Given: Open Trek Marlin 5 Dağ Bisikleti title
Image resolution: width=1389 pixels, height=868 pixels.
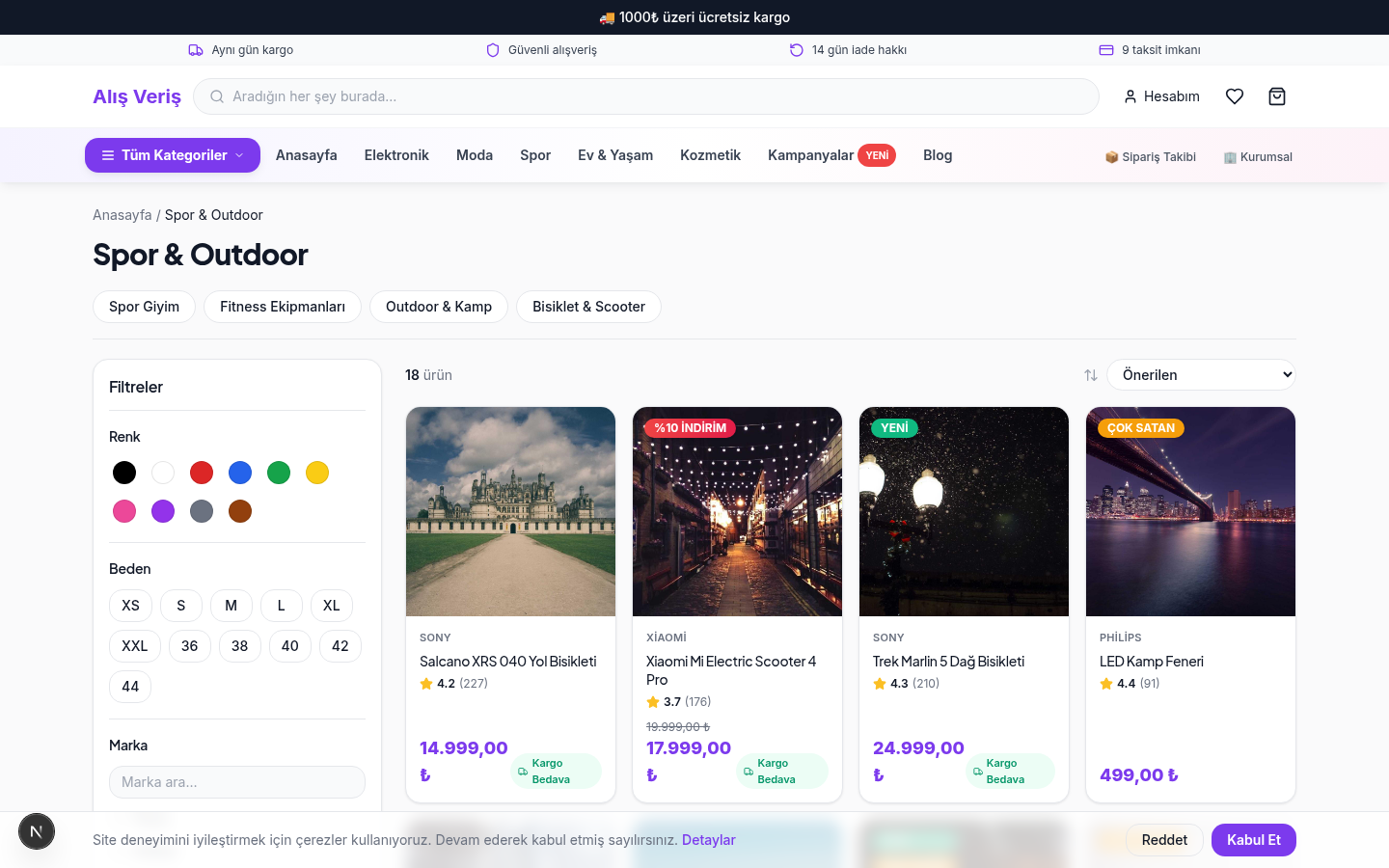Looking at the screenshot, I should [948, 662].
